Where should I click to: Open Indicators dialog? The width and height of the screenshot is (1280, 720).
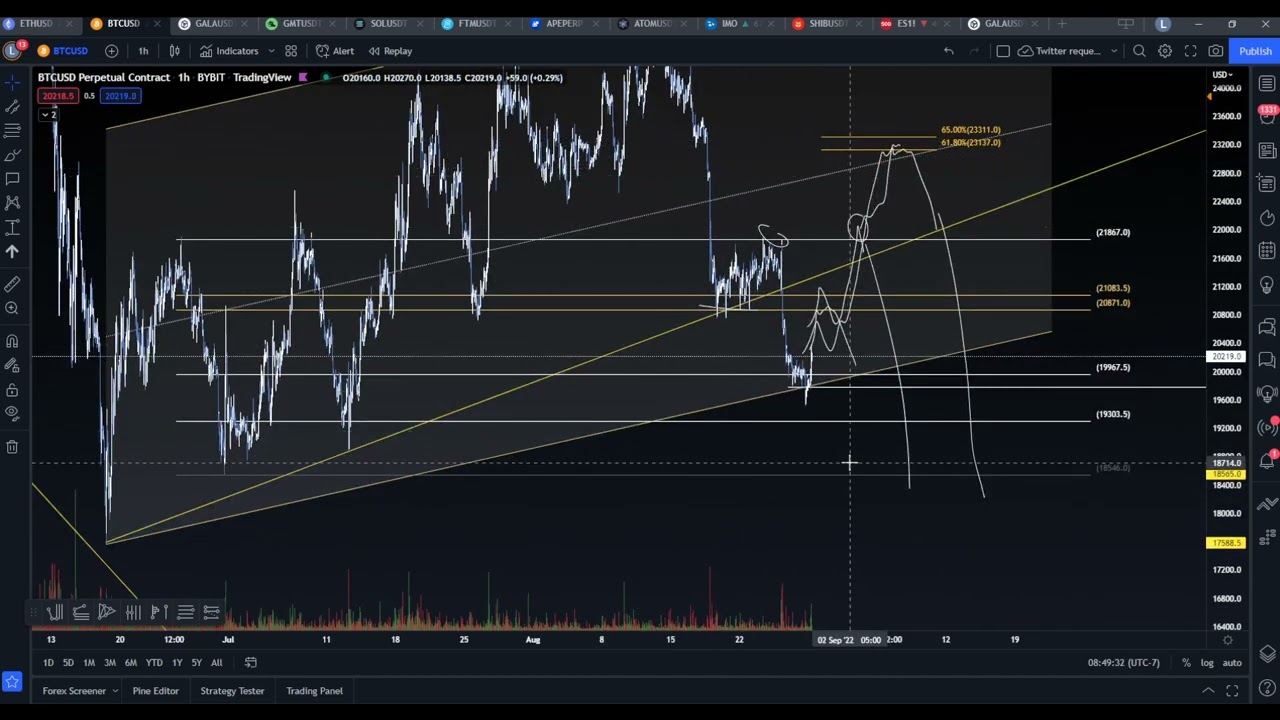tap(229, 51)
